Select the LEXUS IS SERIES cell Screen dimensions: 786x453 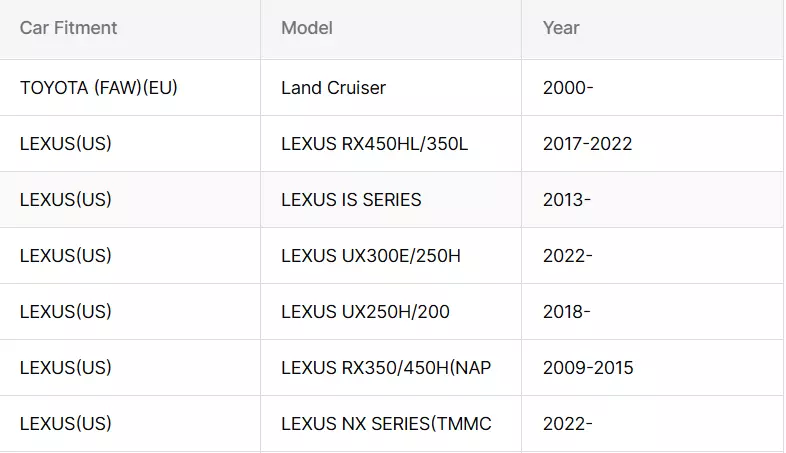click(x=391, y=200)
